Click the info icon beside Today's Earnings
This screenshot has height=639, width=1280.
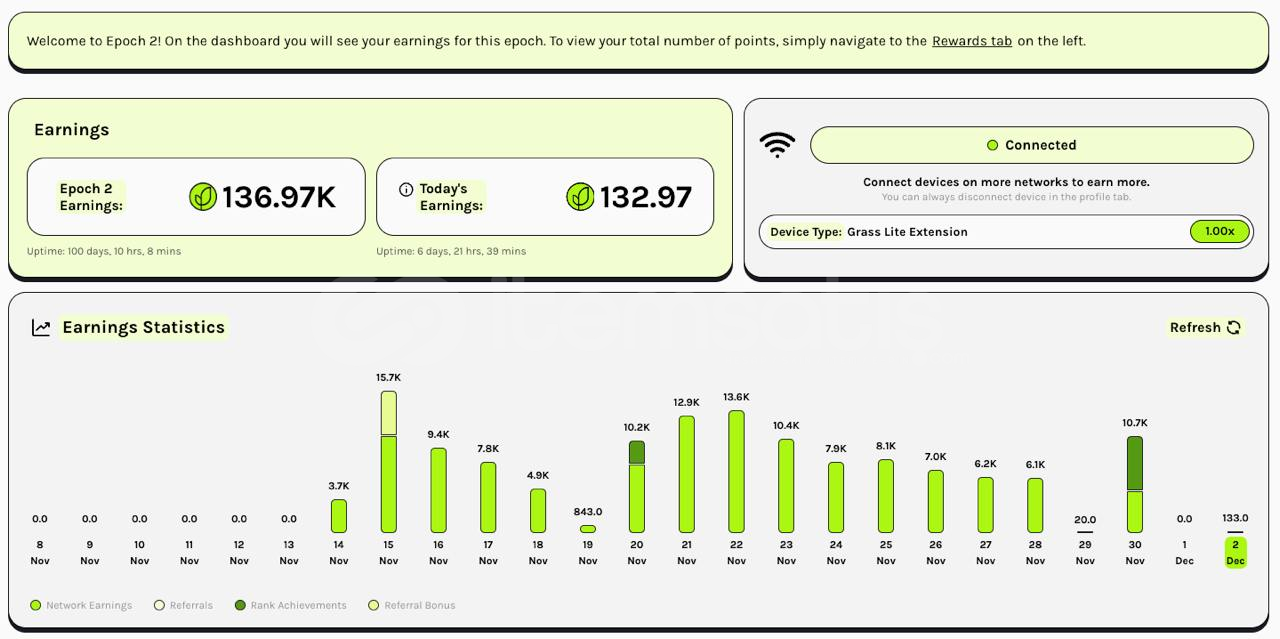coord(406,189)
